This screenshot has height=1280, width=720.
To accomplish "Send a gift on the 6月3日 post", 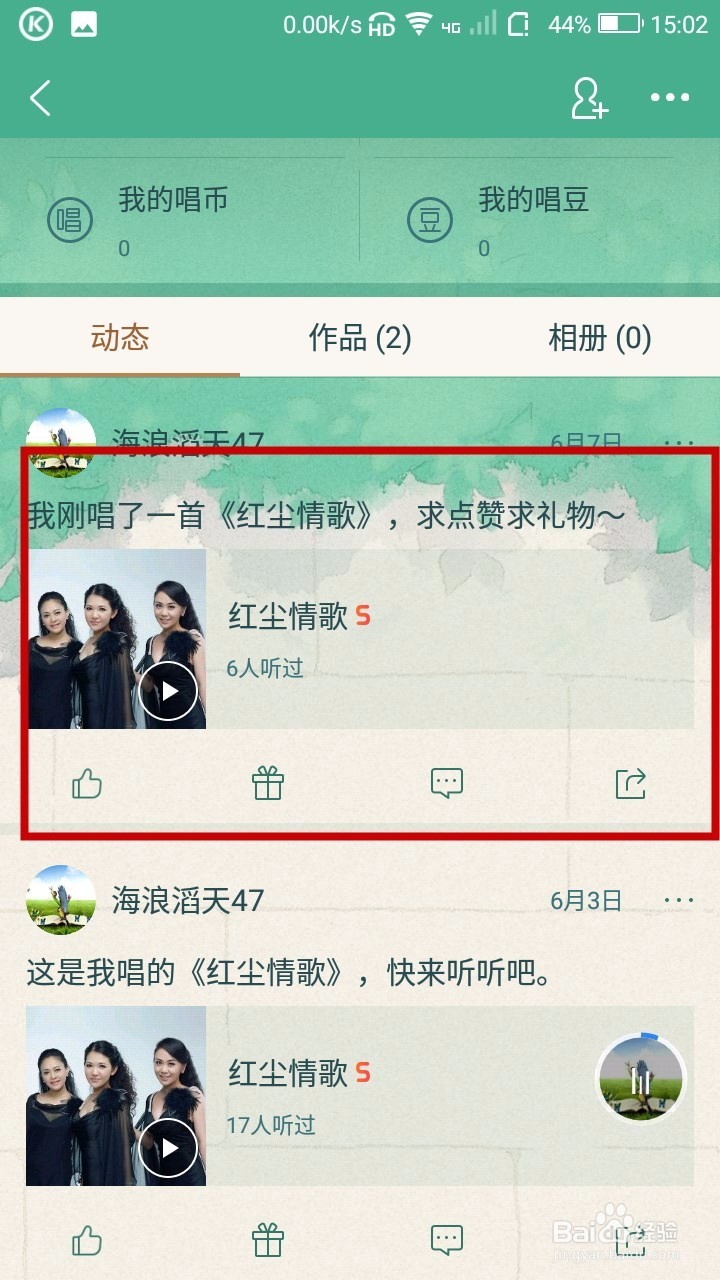I will [x=268, y=1241].
